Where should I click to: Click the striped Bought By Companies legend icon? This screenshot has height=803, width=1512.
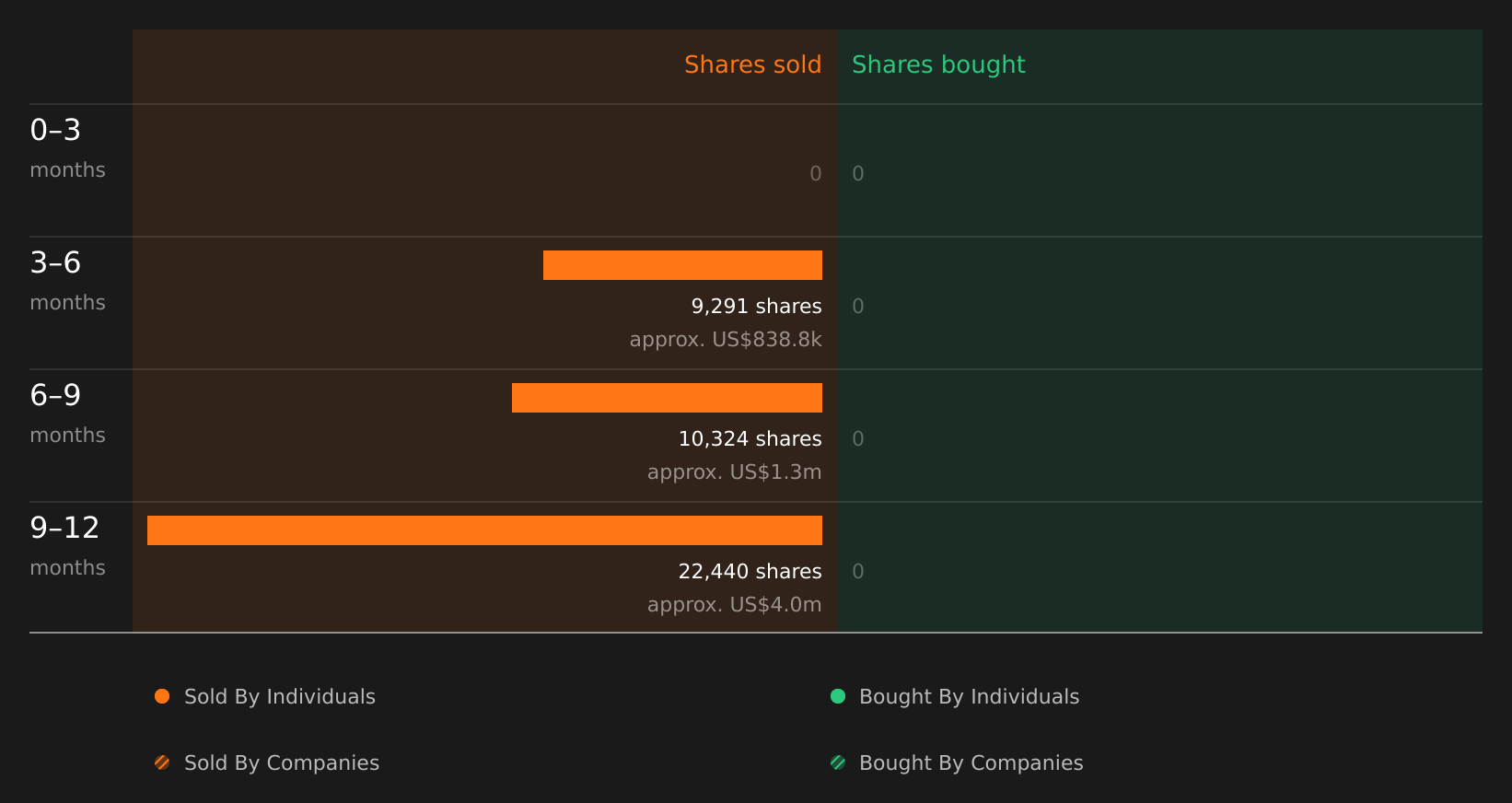point(838,762)
